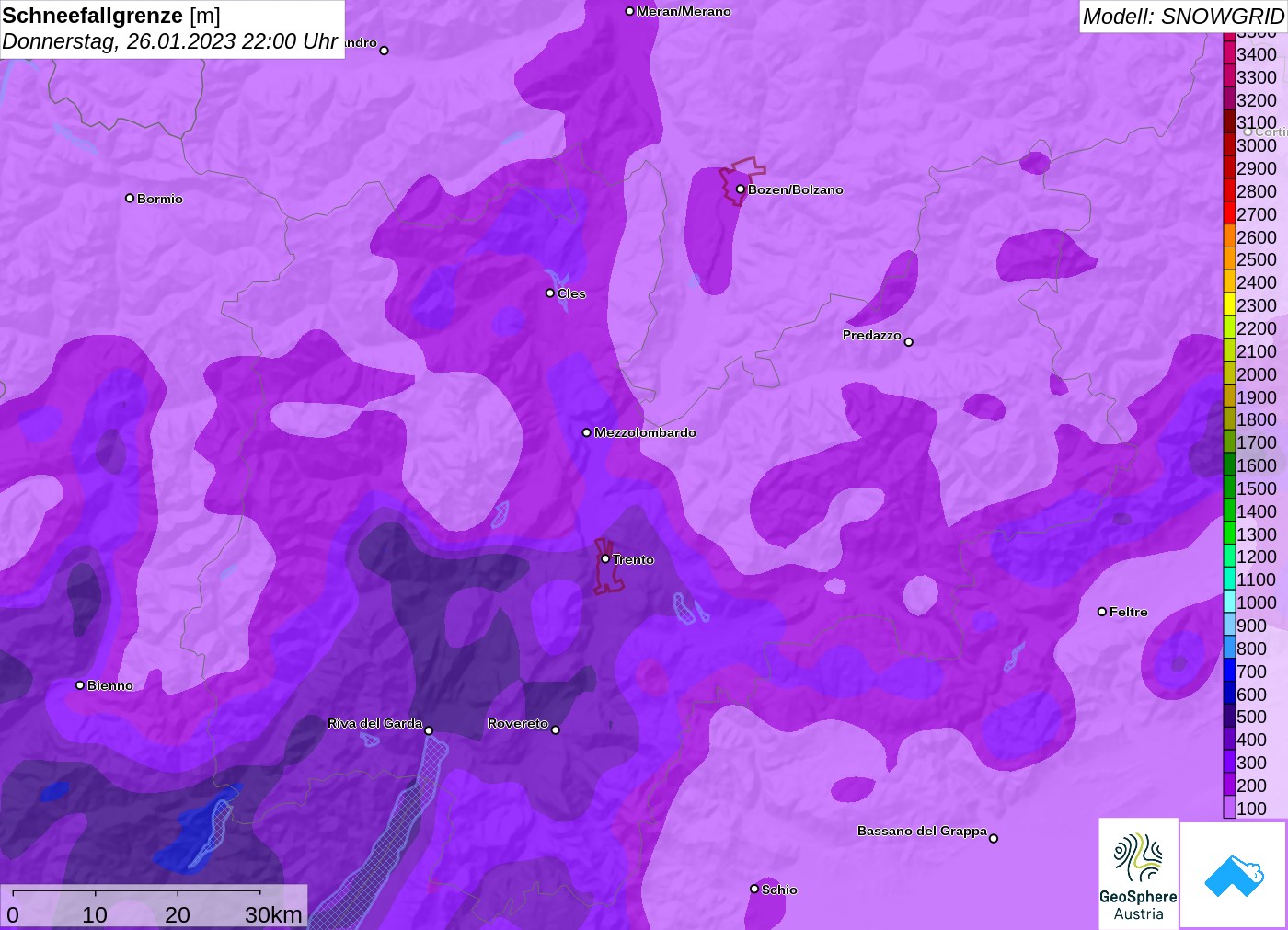1288x930 pixels.
Task: Click the 2300 m yellow legend swatch
Action: (1229, 305)
